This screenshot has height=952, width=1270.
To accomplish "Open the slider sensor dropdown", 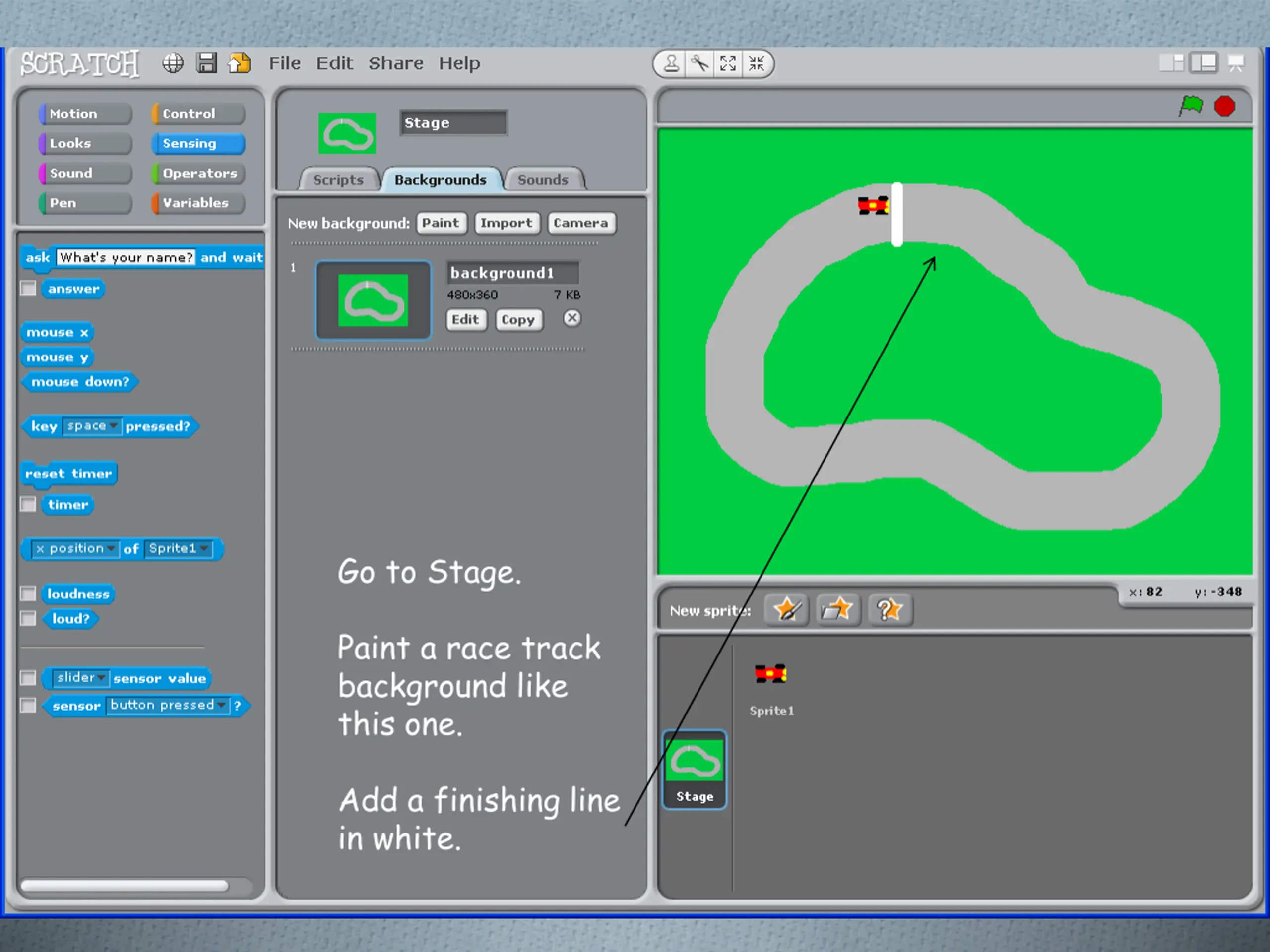I will [x=80, y=678].
